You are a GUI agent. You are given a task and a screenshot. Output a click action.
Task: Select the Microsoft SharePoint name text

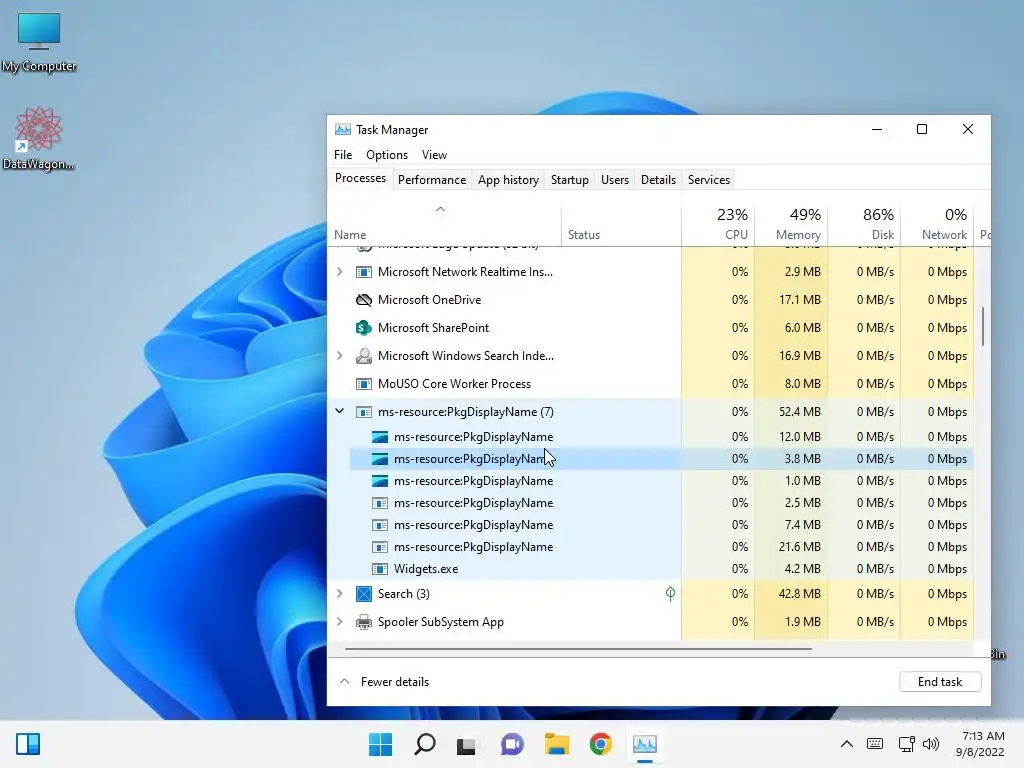(x=433, y=328)
